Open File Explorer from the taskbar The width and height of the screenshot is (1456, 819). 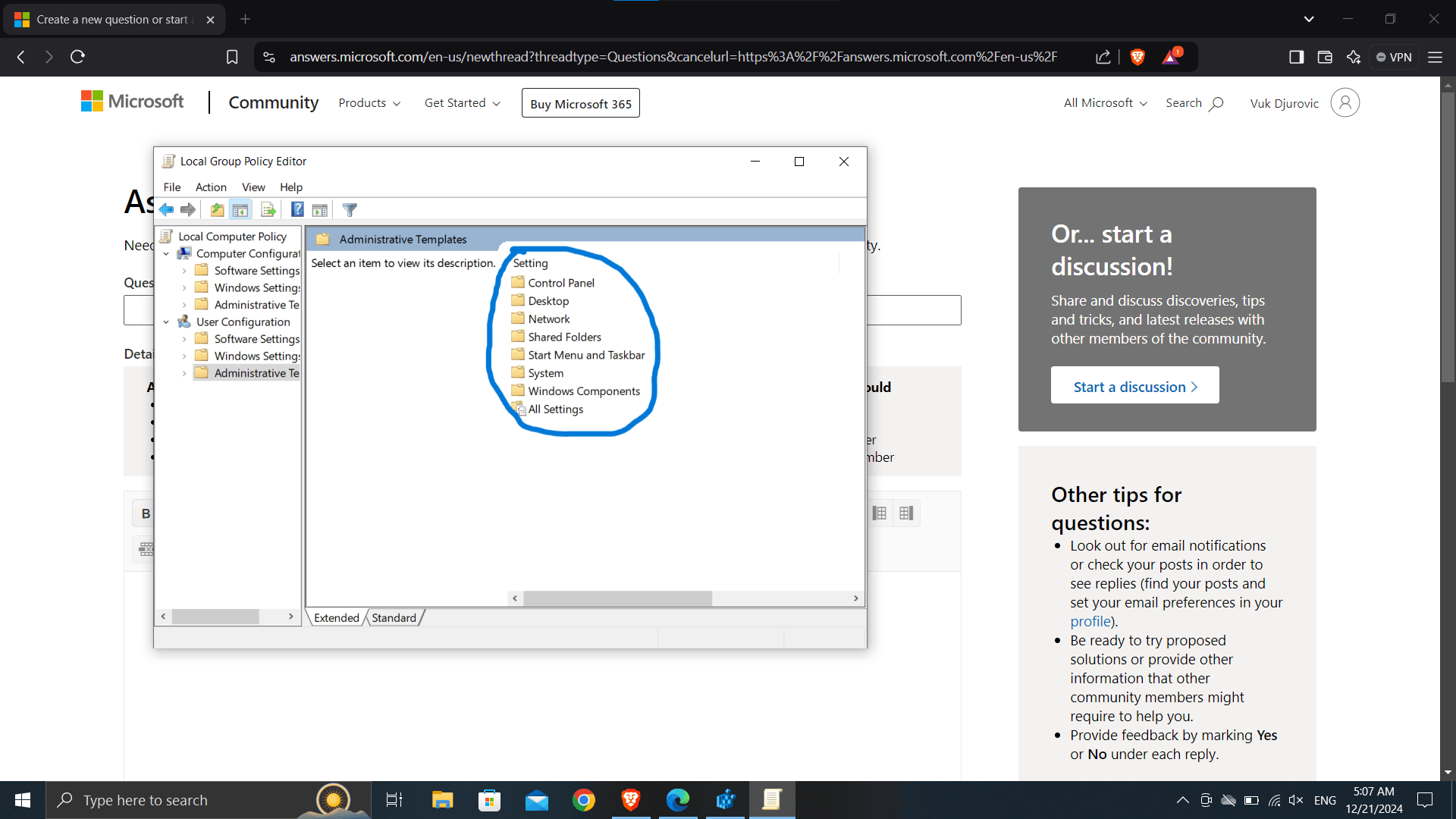[x=442, y=800]
